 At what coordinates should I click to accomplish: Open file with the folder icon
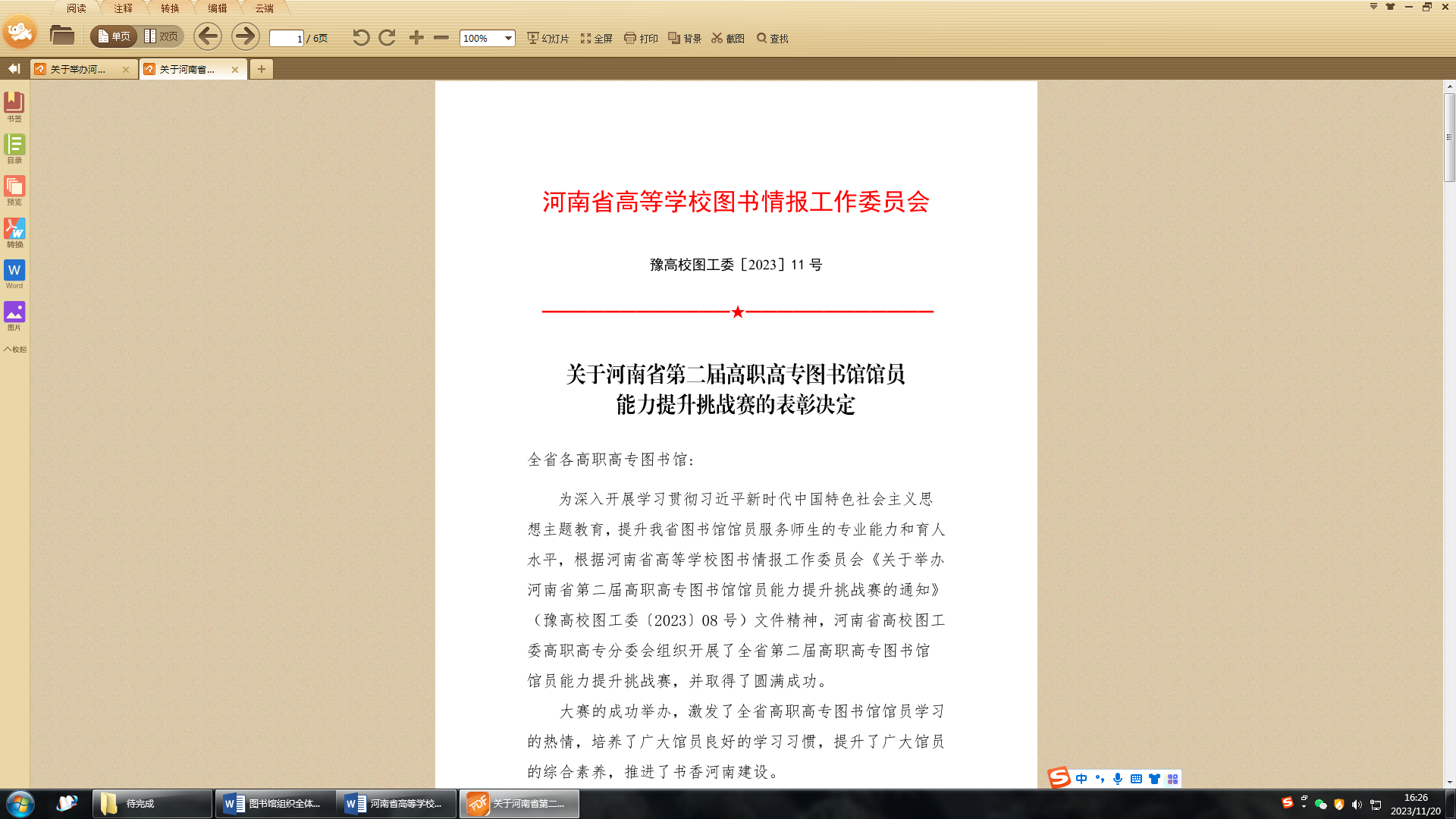[x=61, y=36]
